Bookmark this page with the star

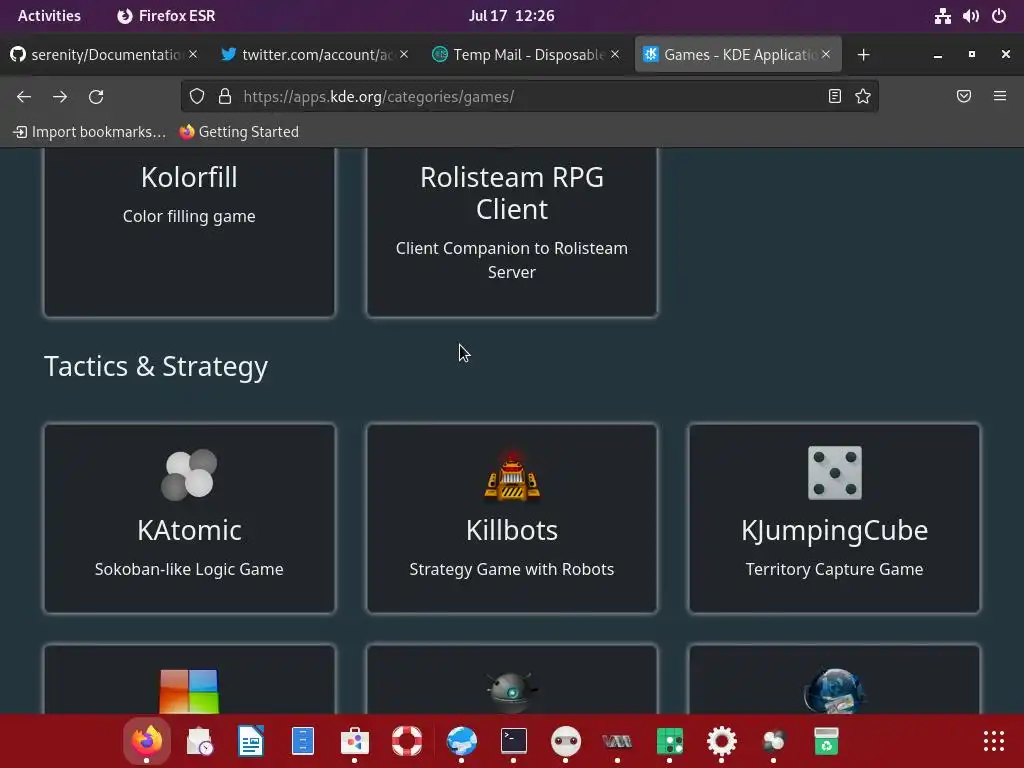pos(863,97)
